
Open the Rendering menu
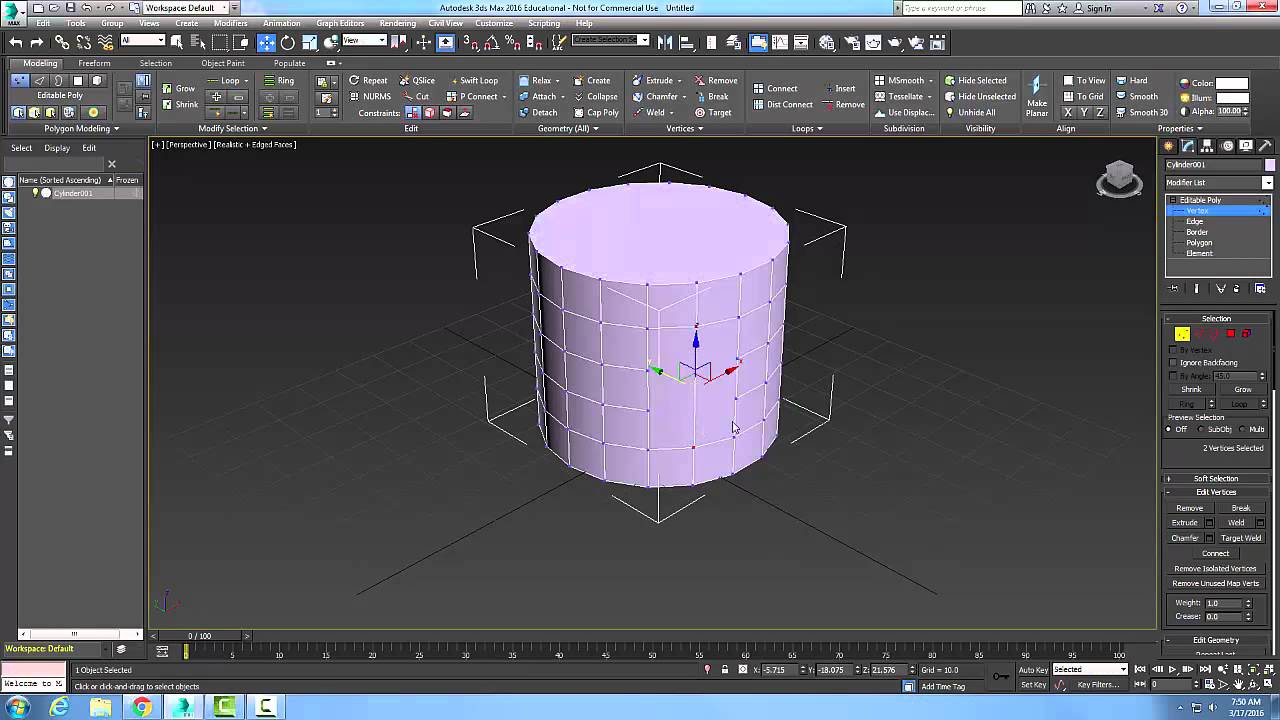click(x=397, y=23)
